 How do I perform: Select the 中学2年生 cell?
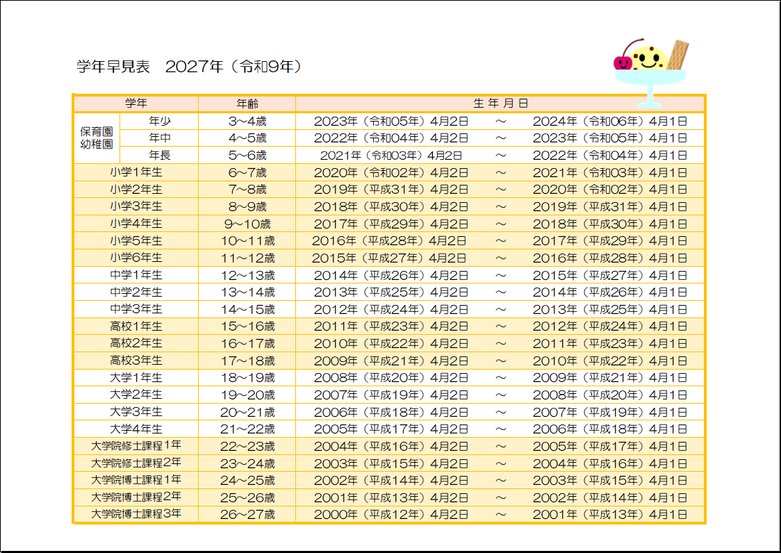point(136,292)
